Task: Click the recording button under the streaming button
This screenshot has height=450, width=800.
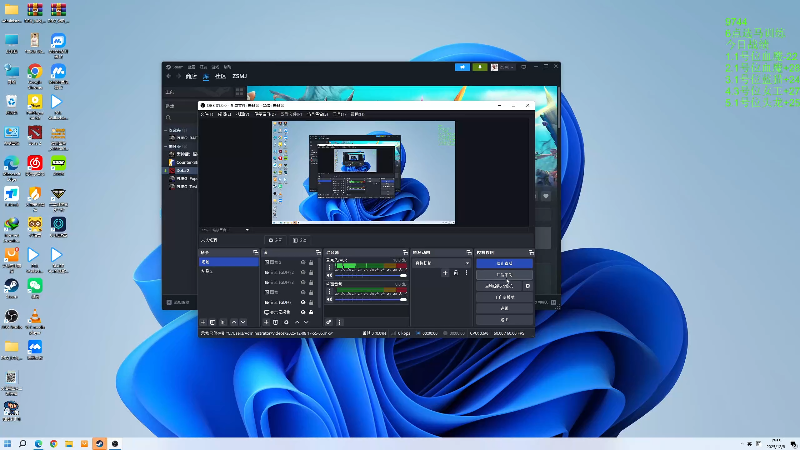Action: [x=504, y=274]
